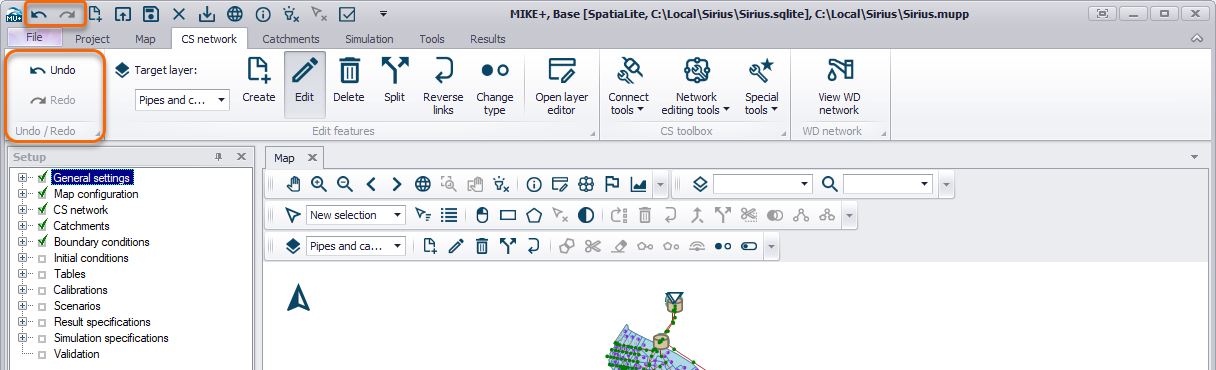This screenshot has width=1216, height=370.
Task: Click the full extent globe in map toolbar
Action: point(423,184)
